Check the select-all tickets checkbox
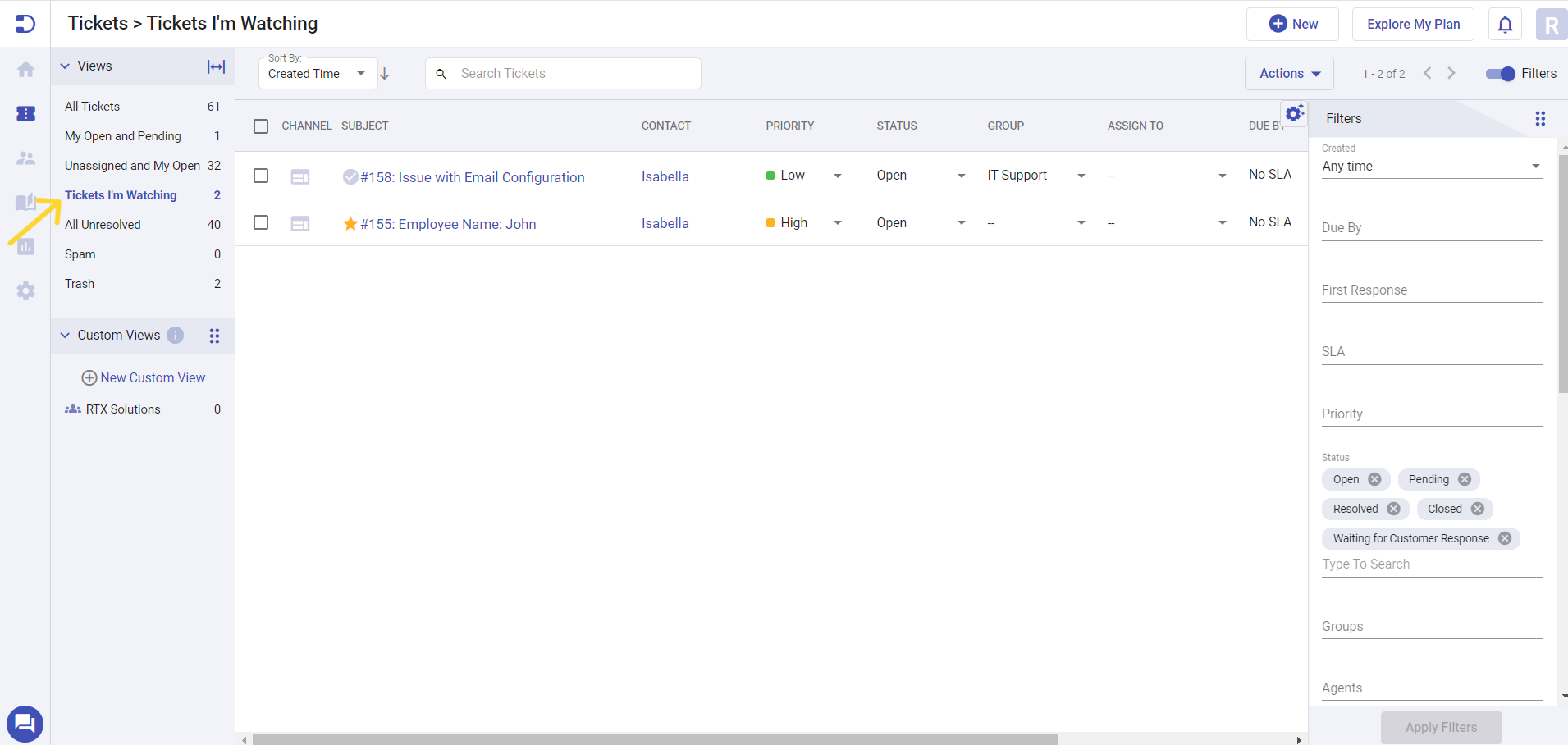The width and height of the screenshot is (1568, 745). [261, 126]
